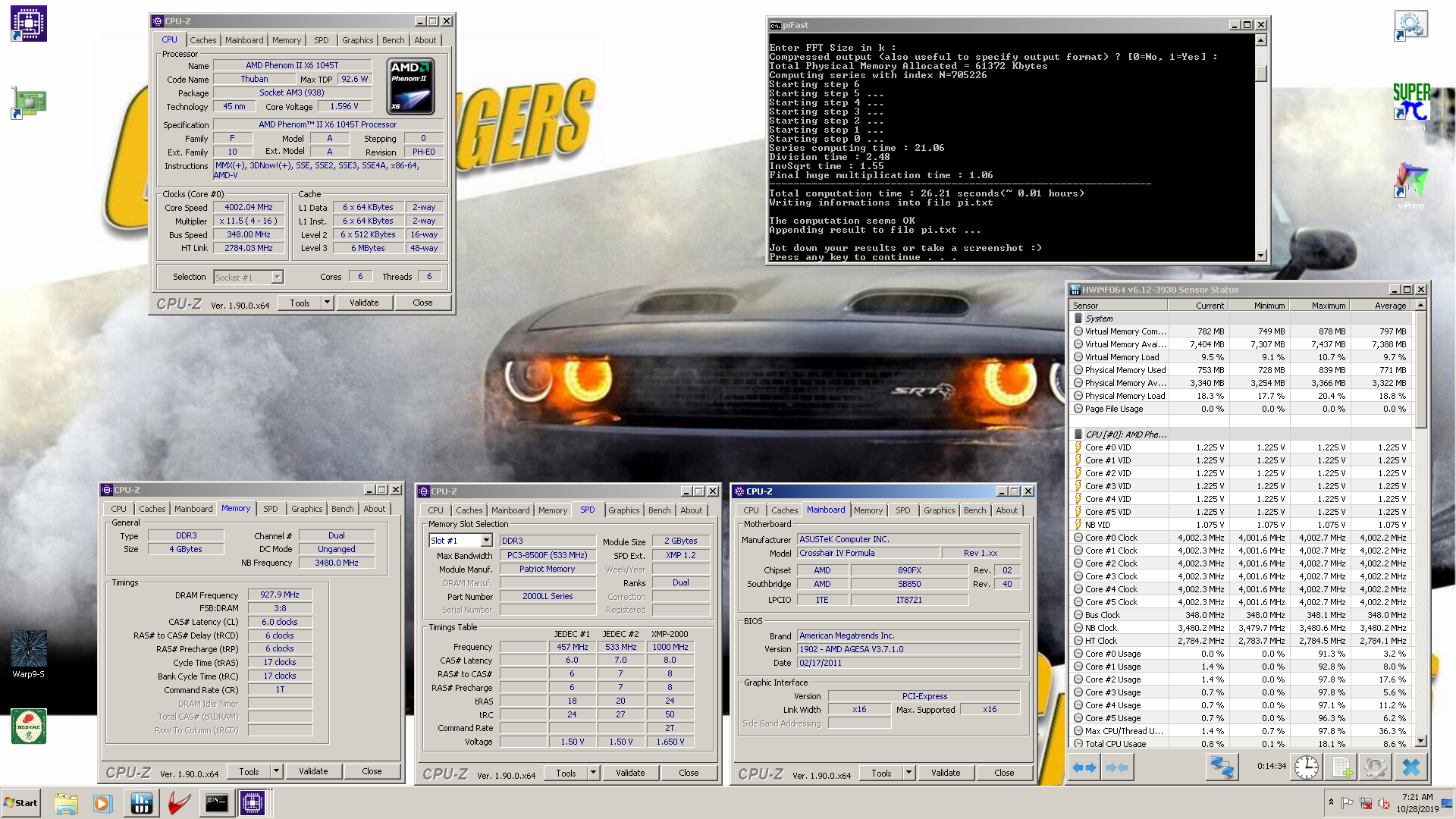Click the Show Desktop button at taskbar end
This screenshot has height=819, width=1456.
point(1448,803)
